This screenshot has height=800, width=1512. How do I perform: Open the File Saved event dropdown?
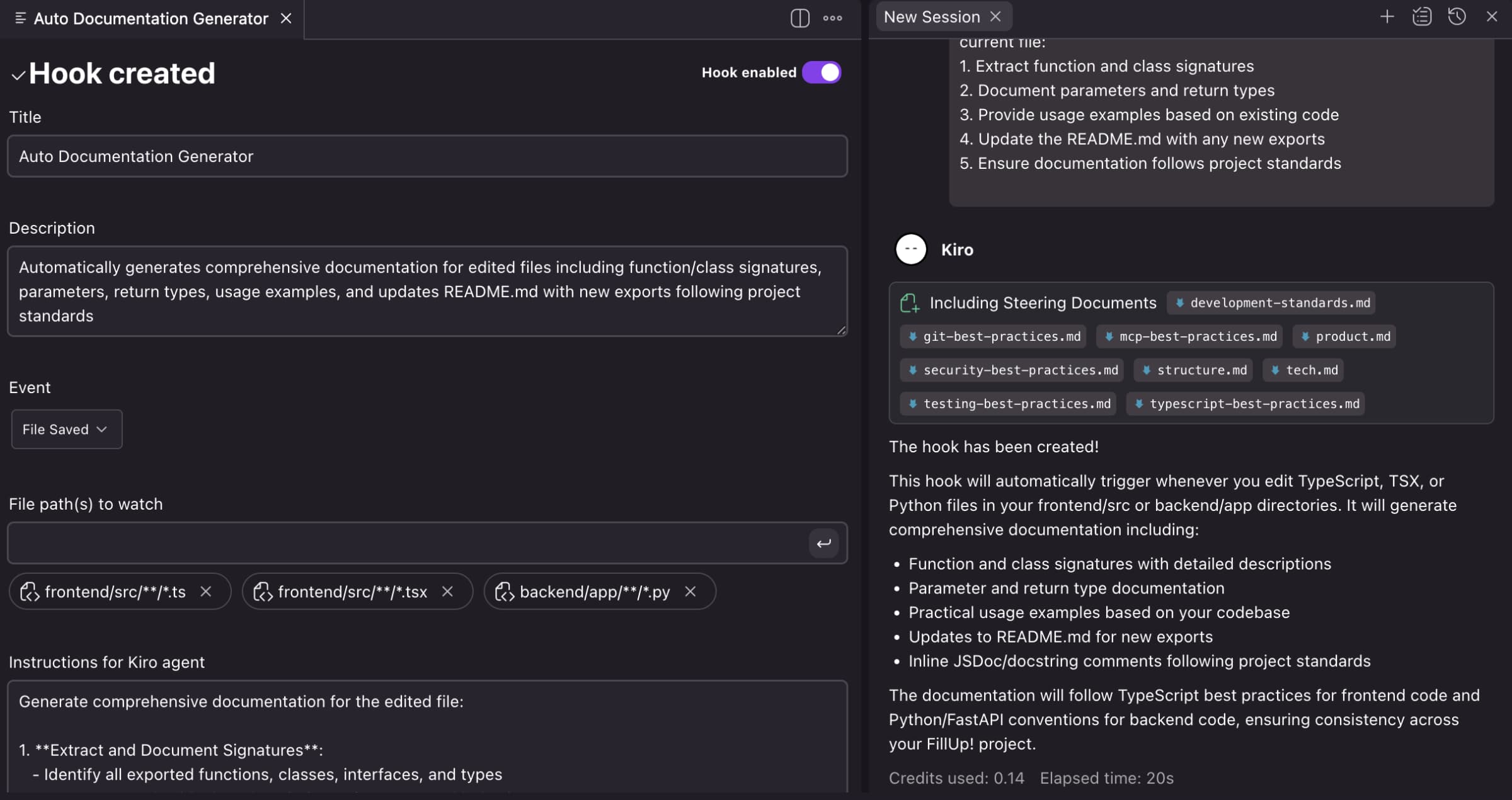click(x=66, y=429)
